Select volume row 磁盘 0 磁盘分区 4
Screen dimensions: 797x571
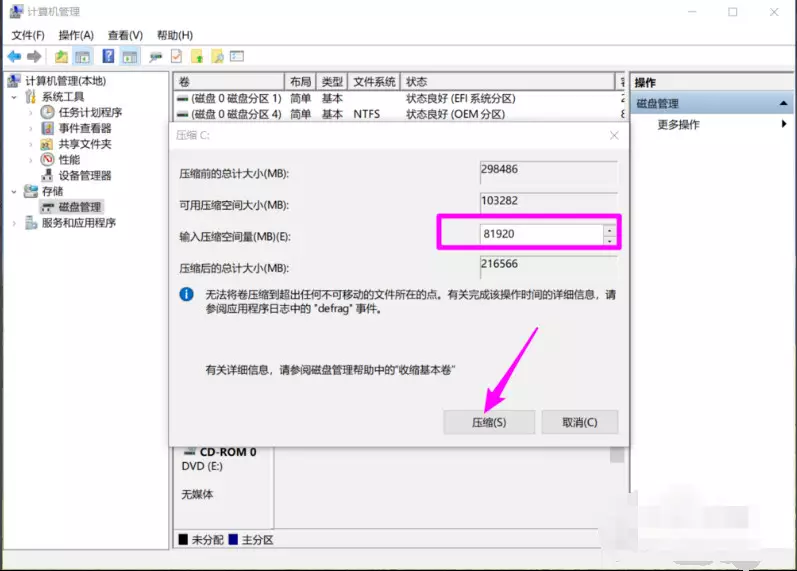(x=399, y=114)
